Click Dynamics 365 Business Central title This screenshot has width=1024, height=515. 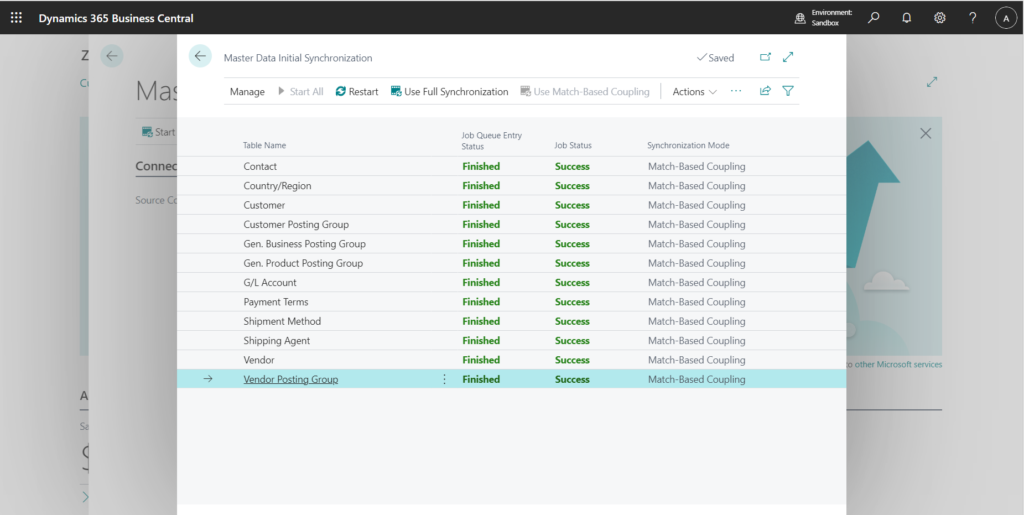[116, 18]
